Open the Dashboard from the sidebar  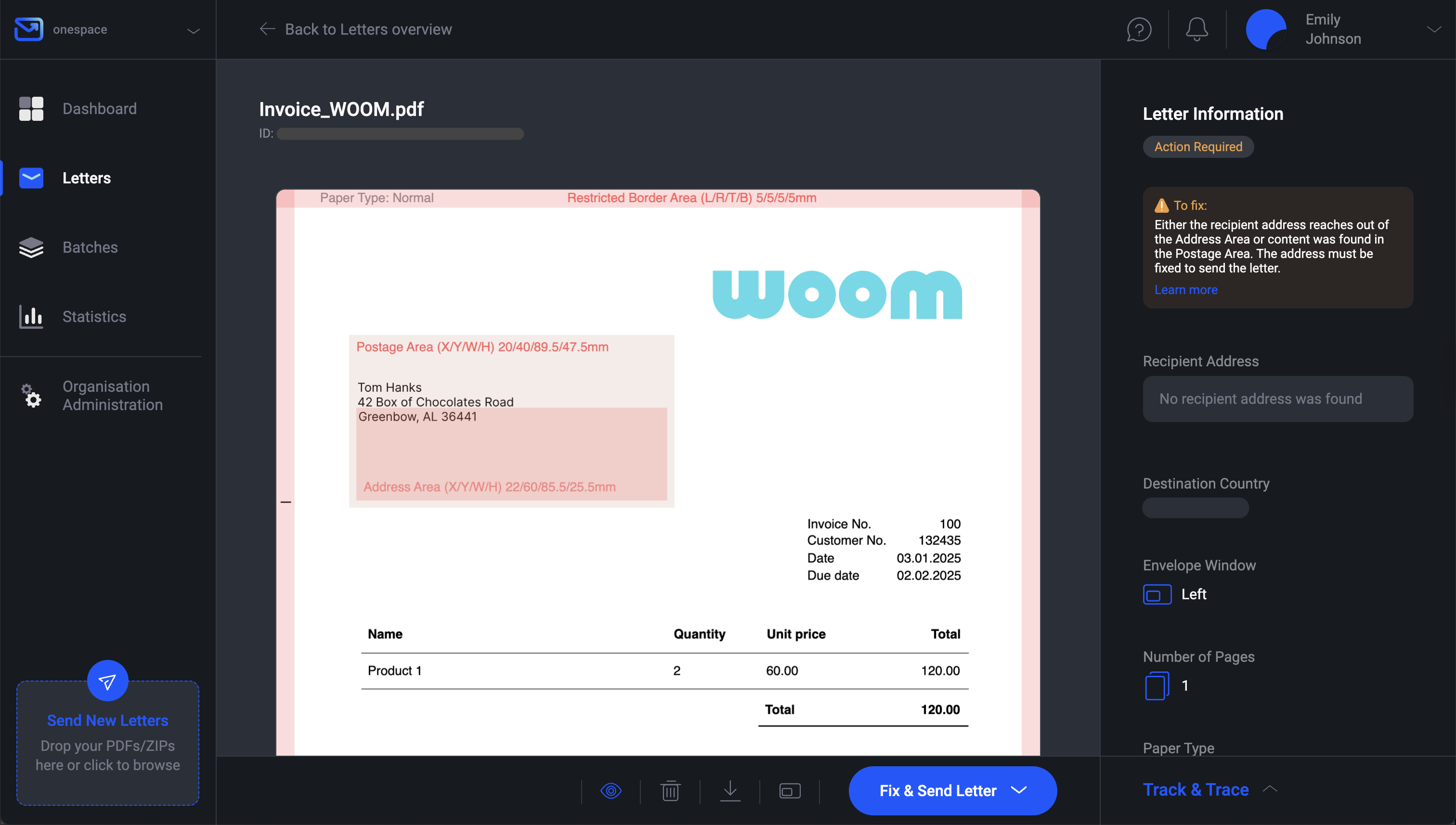pyautogui.click(x=100, y=108)
